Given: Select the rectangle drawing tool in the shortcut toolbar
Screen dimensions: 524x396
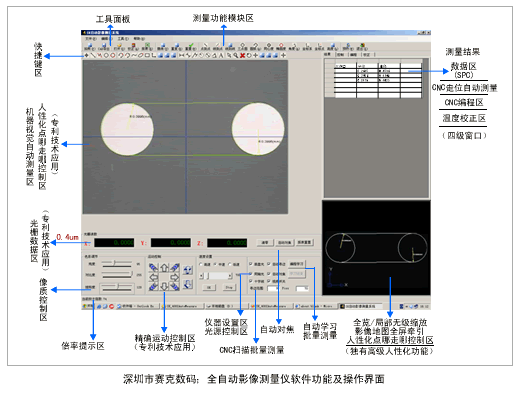Looking at the screenshot, I should [x=147, y=55].
